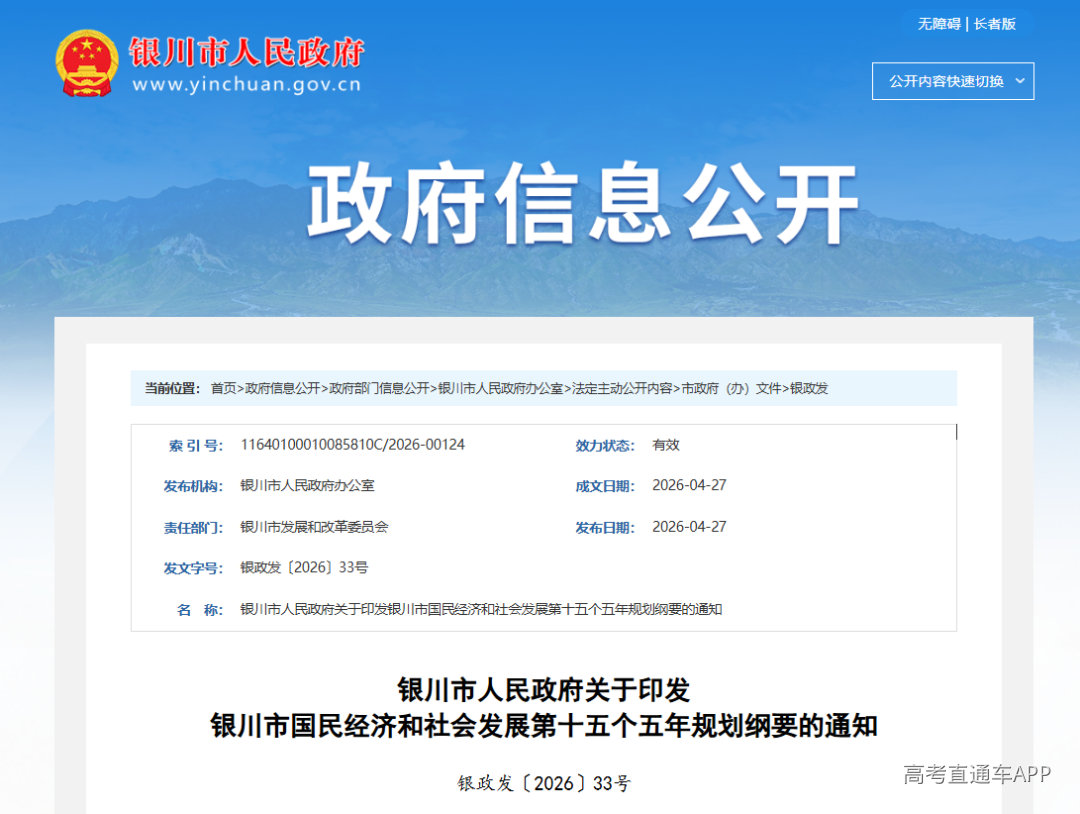The width and height of the screenshot is (1080, 814).
Task: Open 法定主动公开内容 breadcrumb link
Action: pyautogui.click(x=622, y=388)
